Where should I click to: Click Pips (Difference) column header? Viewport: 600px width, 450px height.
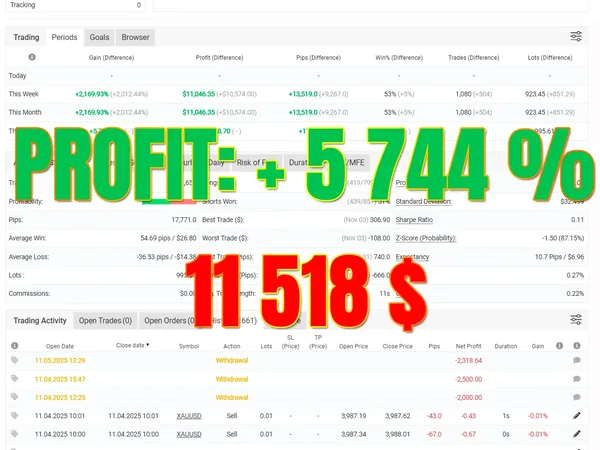point(318,58)
